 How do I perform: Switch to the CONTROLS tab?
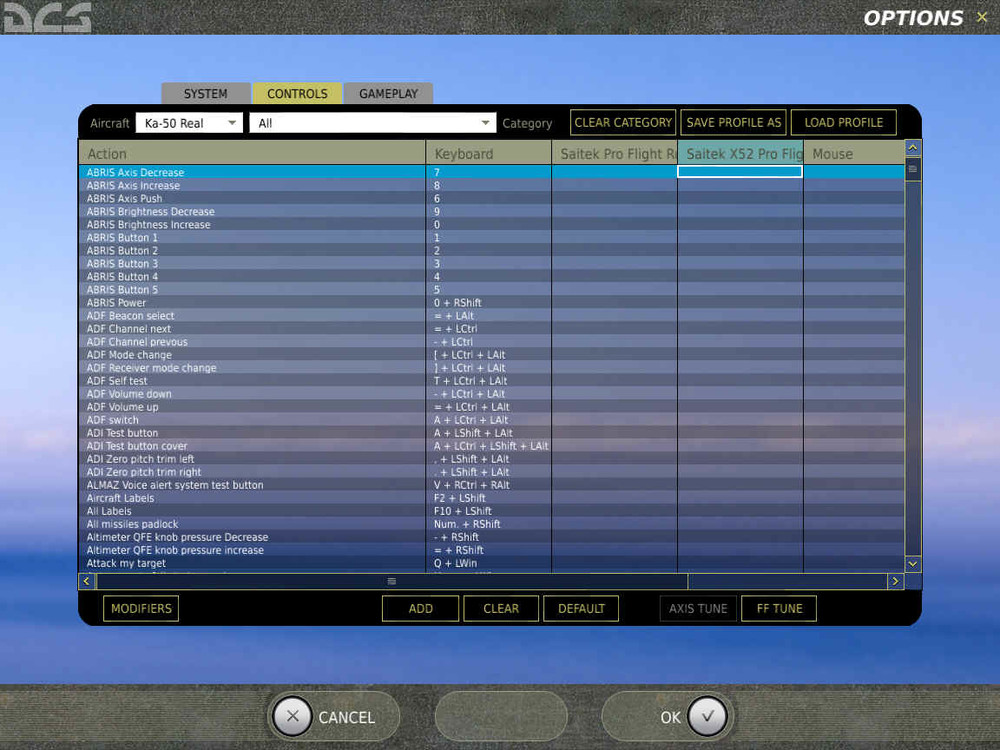point(297,93)
